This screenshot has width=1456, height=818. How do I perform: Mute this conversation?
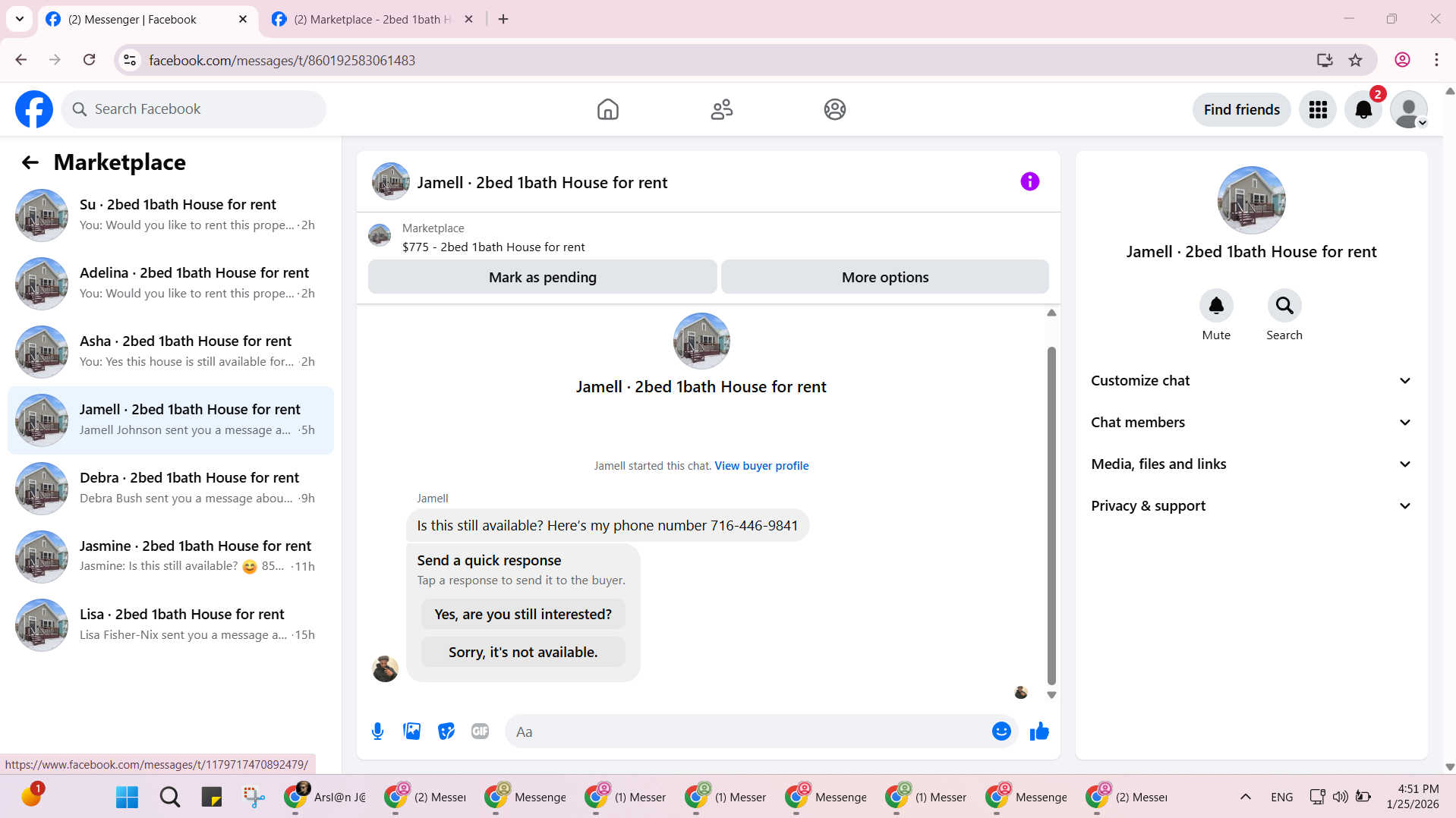pyautogui.click(x=1216, y=306)
